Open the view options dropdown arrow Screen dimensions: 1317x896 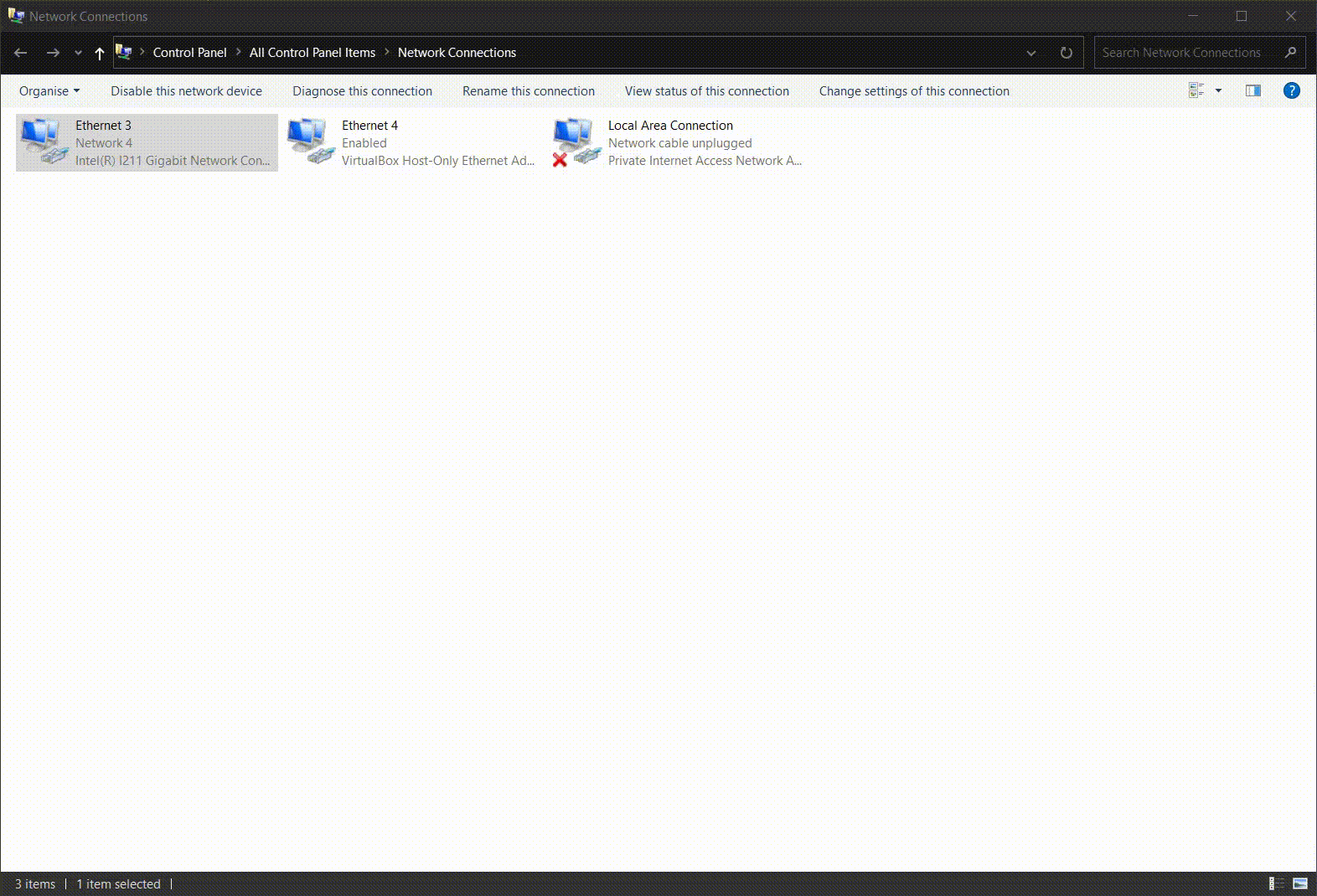[1218, 90]
